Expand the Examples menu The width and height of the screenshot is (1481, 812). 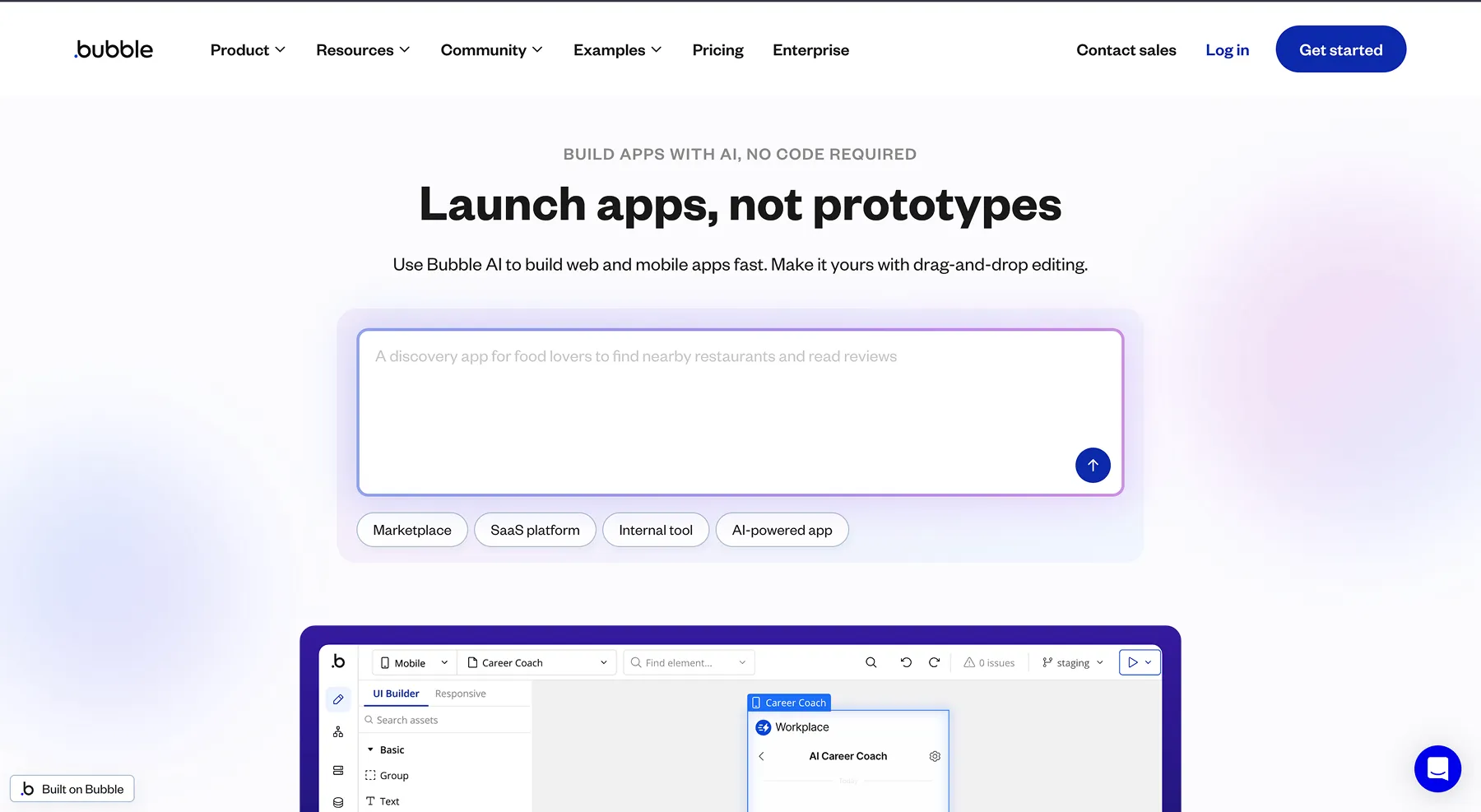[x=617, y=50]
